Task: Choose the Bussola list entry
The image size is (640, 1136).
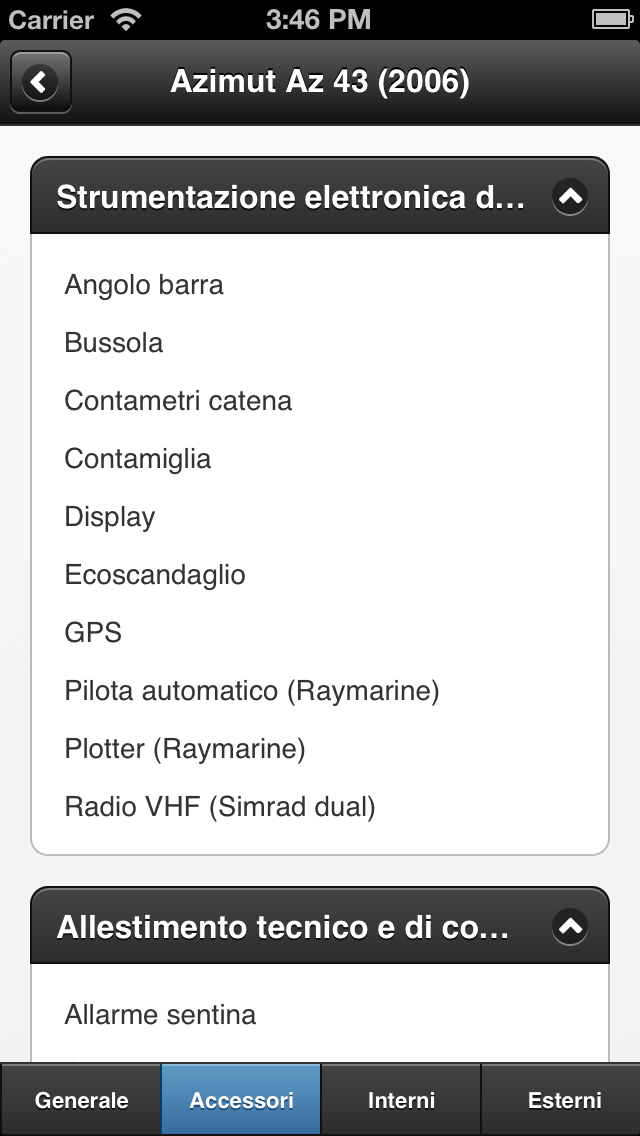Action: pyautogui.click(x=114, y=343)
